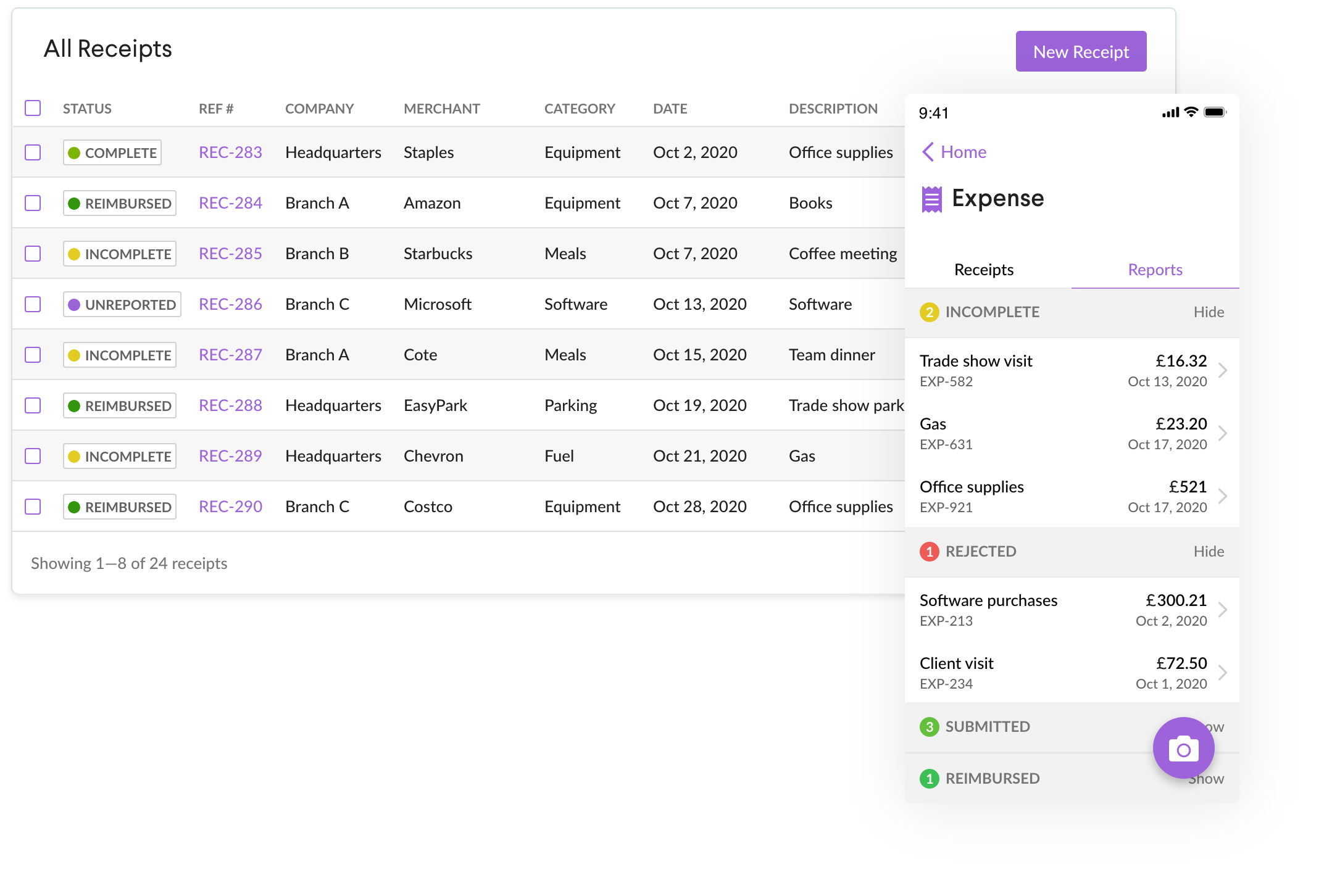Check the select-all checkbox in table header
1332x896 pixels.
33,108
